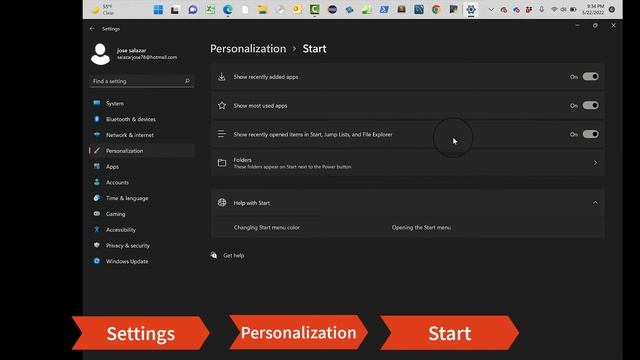Click the clock and date in taskbar

(x=593, y=9)
